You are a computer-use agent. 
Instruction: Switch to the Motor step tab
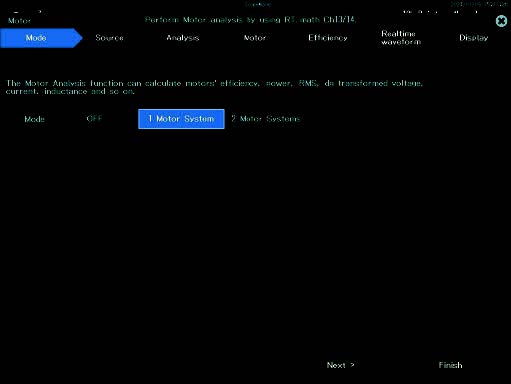point(255,38)
